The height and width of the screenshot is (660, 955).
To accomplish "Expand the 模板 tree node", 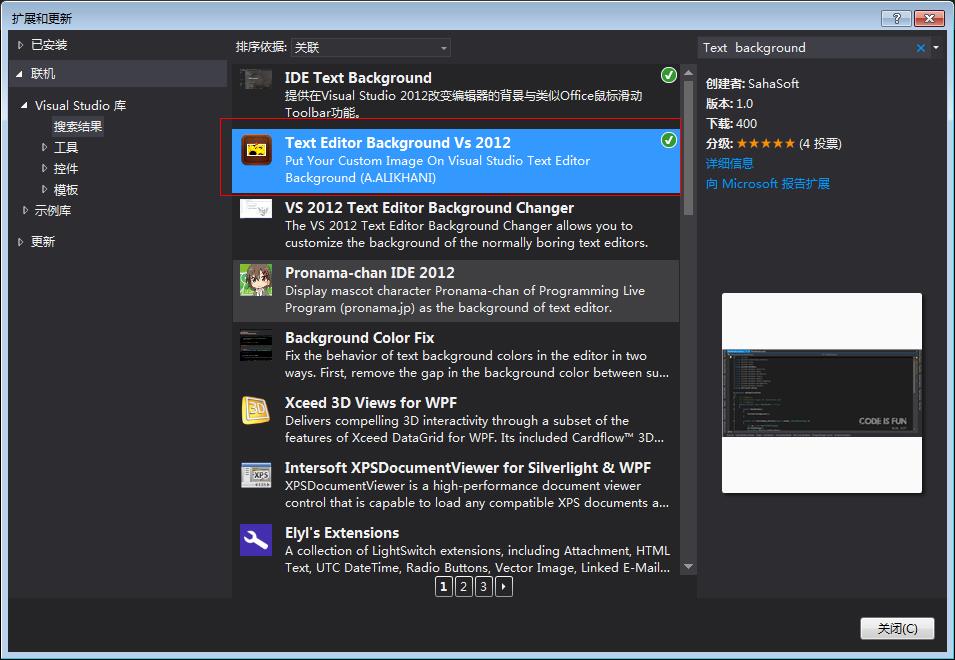I will tap(44, 189).
